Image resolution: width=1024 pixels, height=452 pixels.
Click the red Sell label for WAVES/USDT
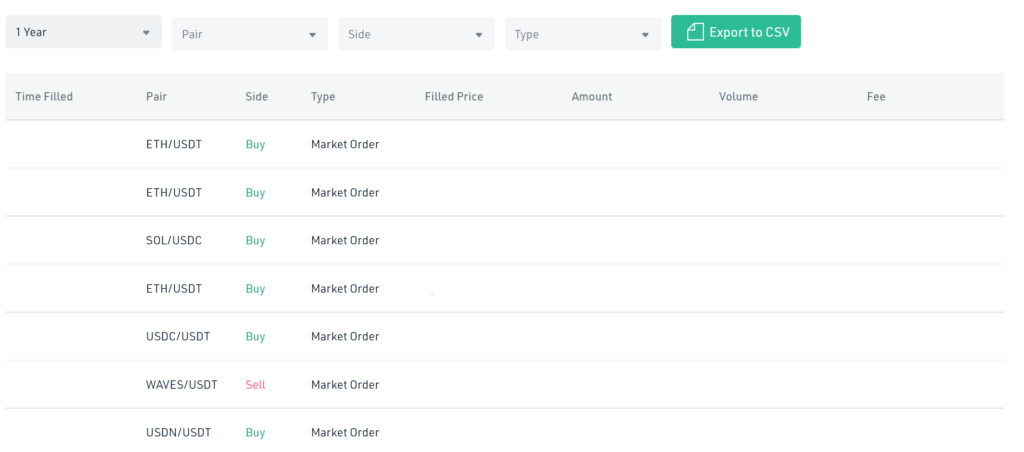click(x=255, y=384)
